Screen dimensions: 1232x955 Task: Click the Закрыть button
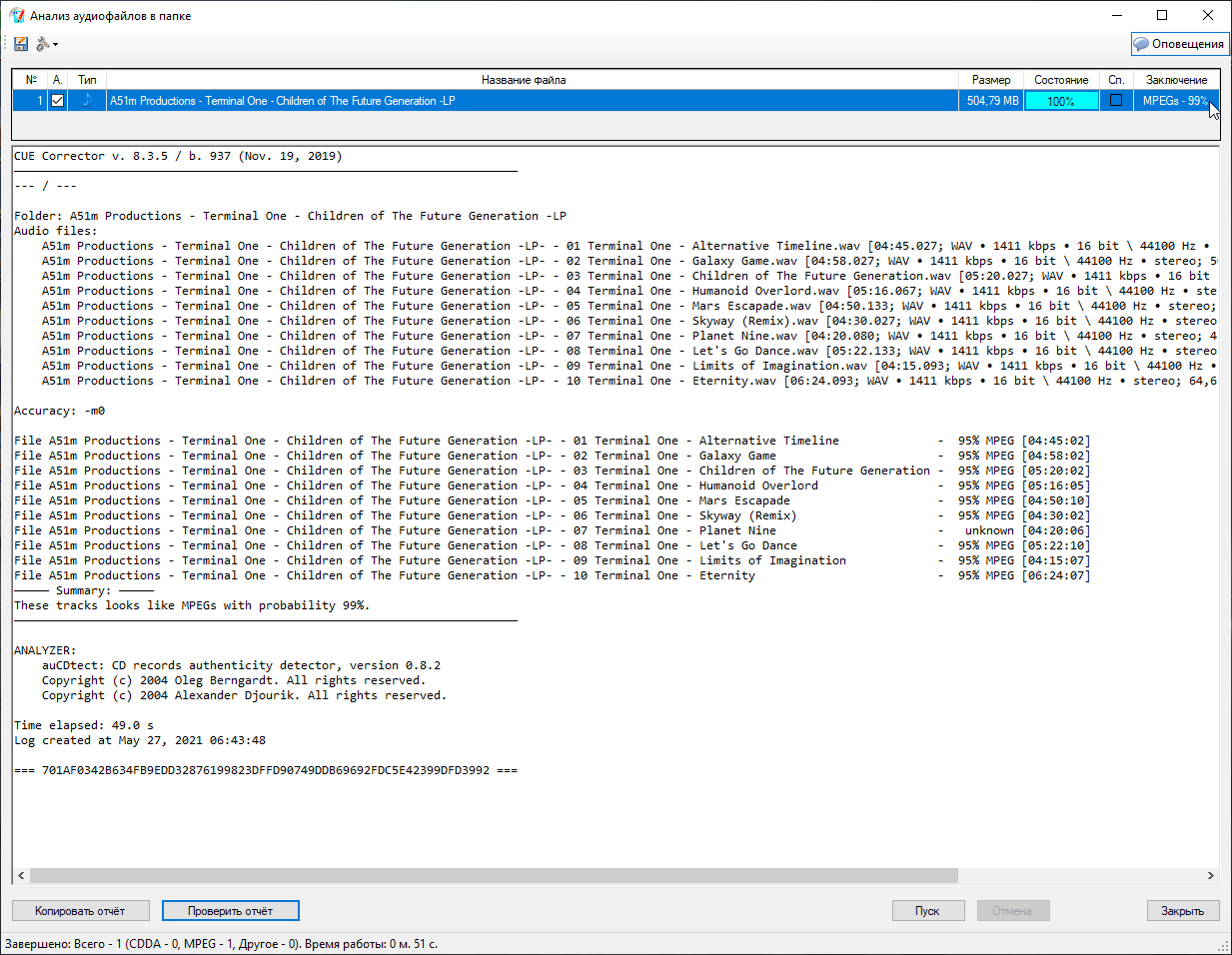click(x=1183, y=911)
